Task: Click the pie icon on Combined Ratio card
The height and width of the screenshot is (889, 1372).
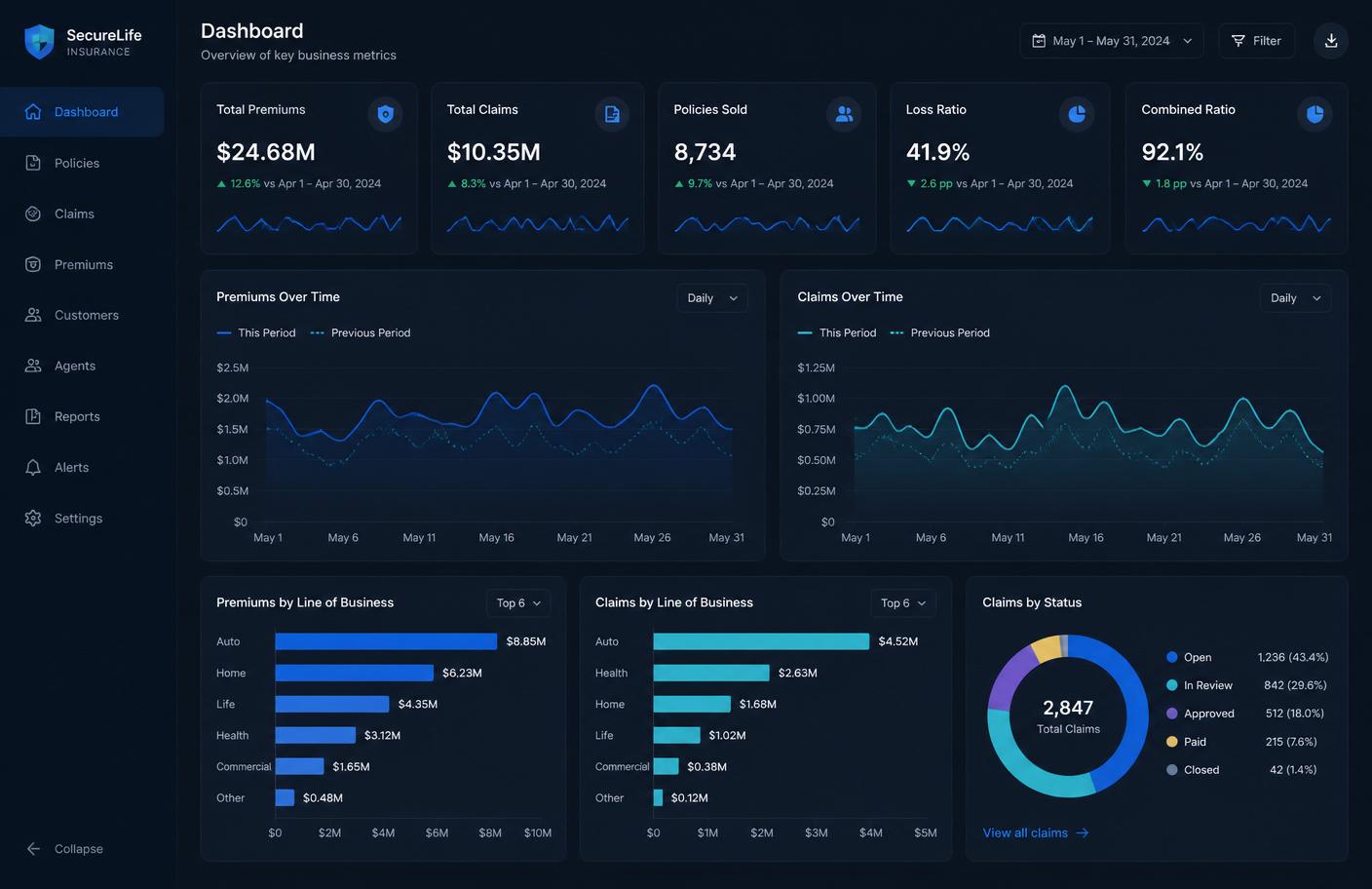Action: 1315,114
